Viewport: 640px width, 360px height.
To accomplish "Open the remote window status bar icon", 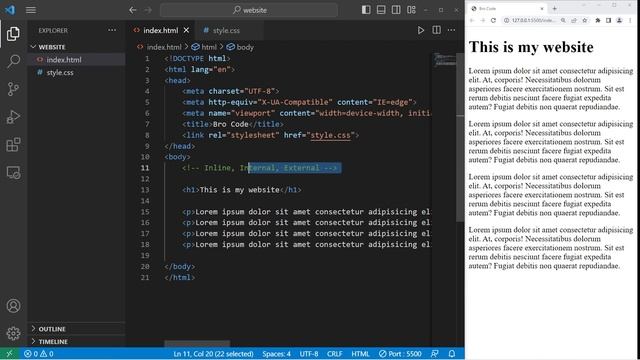I will tap(9, 353).
